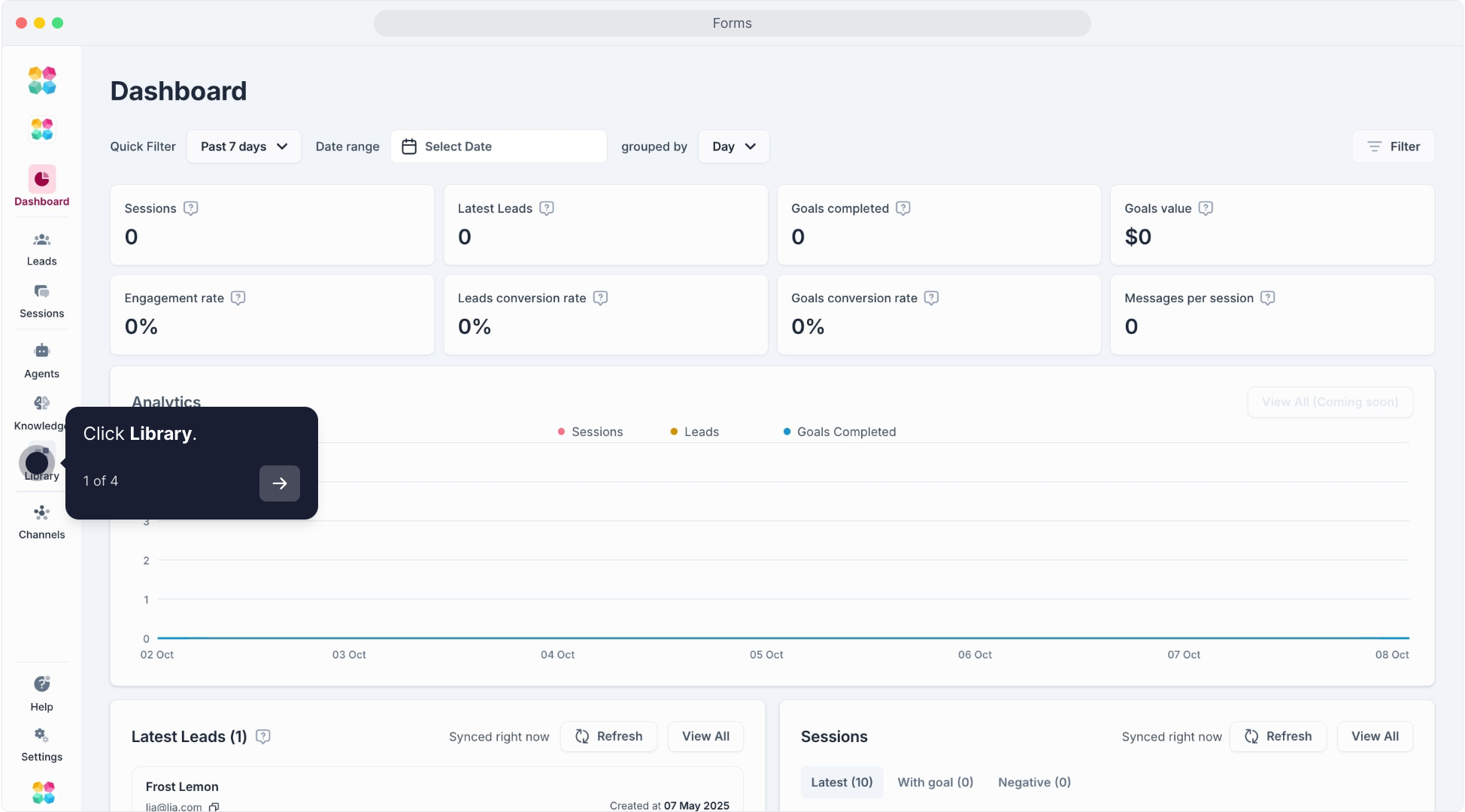Open the Agents robot icon
Screen dimensions: 1465x812
pyautogui.click(x=41, y=351)
